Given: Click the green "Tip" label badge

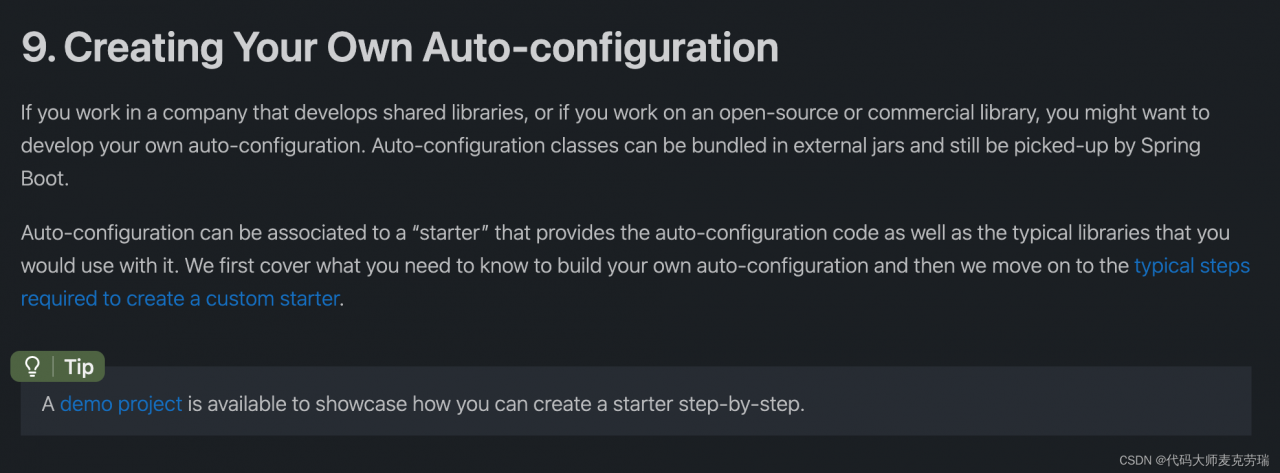Looking at the screenshot, I should pyautogui.click(x=78, y=367).
